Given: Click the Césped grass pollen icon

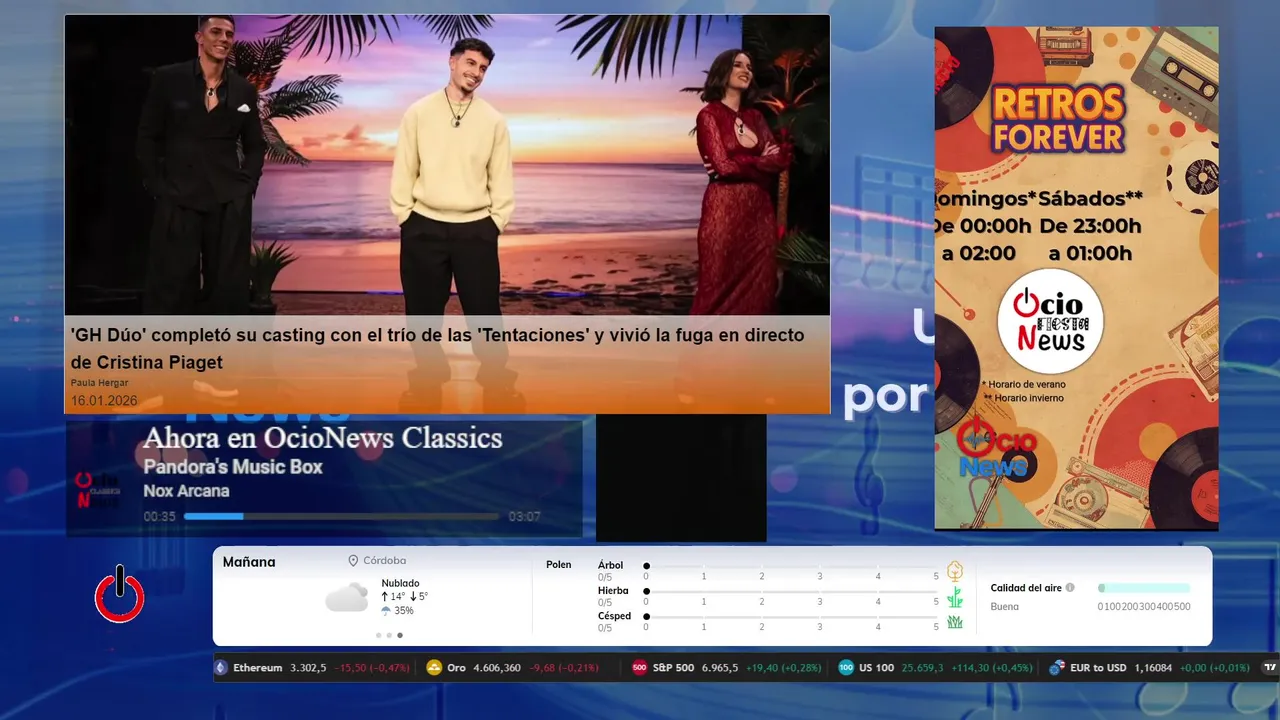Looking at the screenshot, I should (955, 622).
